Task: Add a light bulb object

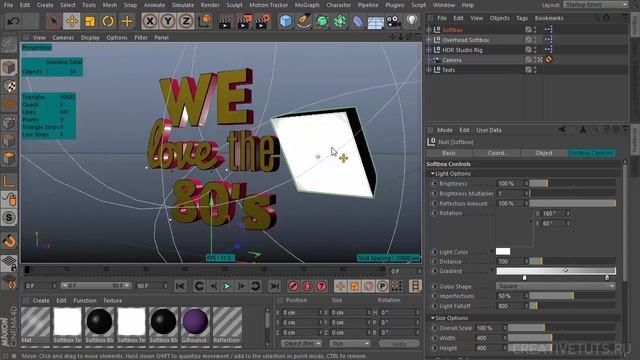Action: [x=412, y=21]
